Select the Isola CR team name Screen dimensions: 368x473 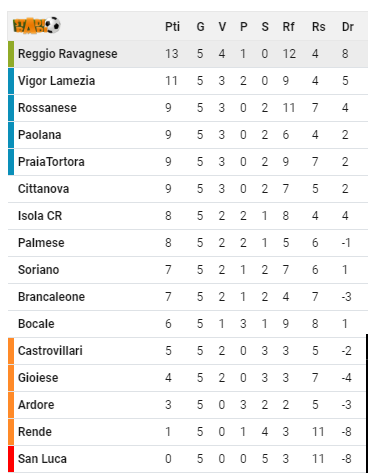(40, 216)
